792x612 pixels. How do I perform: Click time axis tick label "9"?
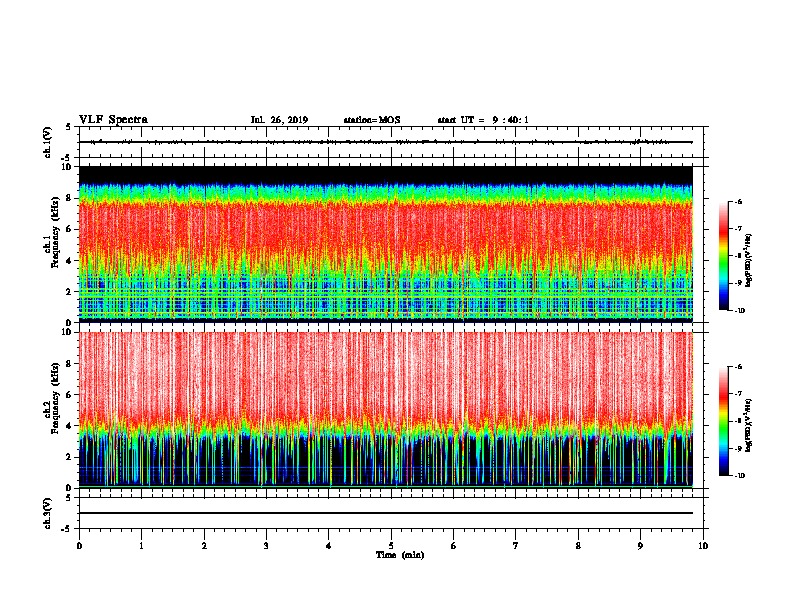tap(640, 546)
